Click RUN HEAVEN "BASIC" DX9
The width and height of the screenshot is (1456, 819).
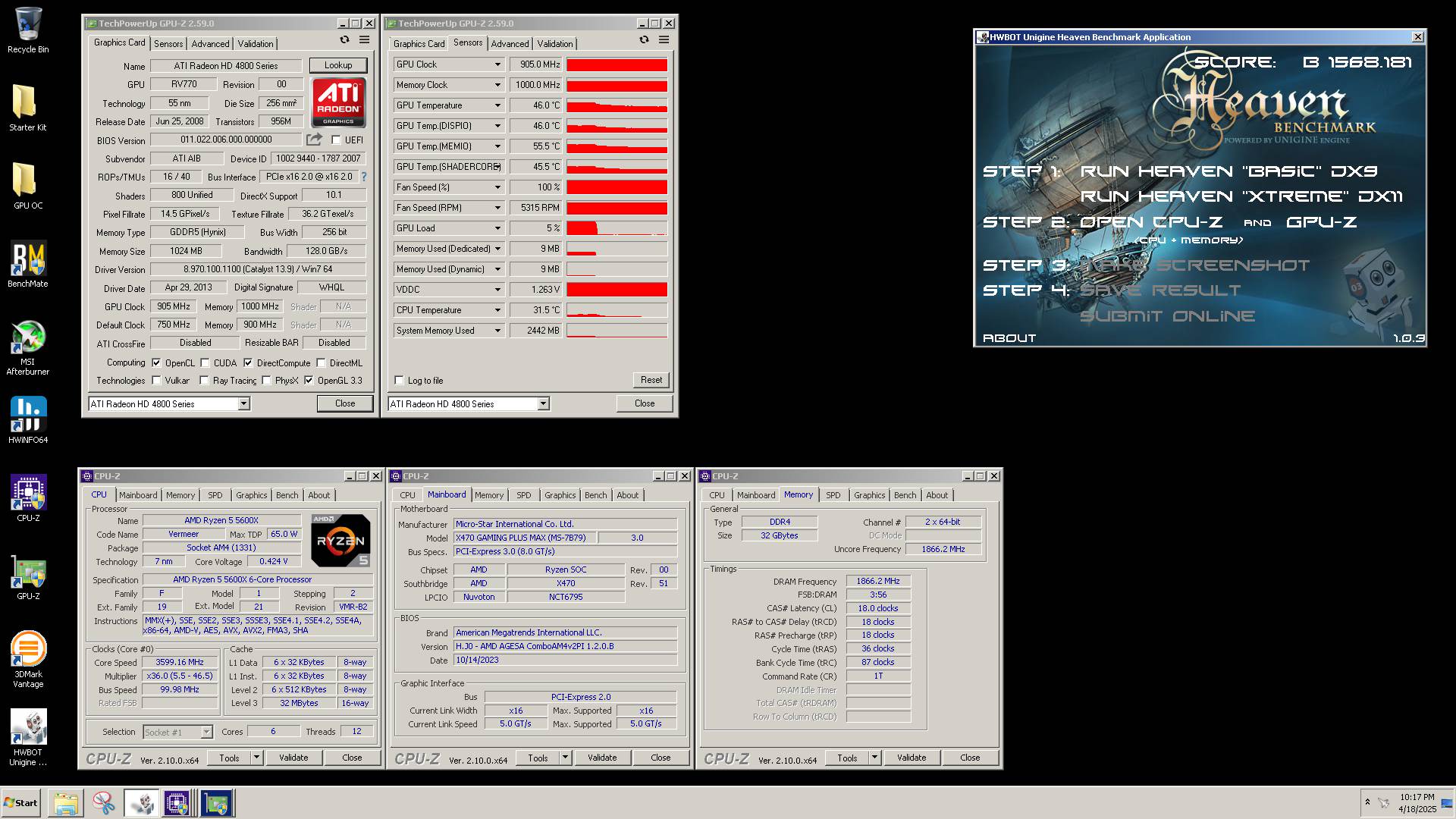(1228, 171)
